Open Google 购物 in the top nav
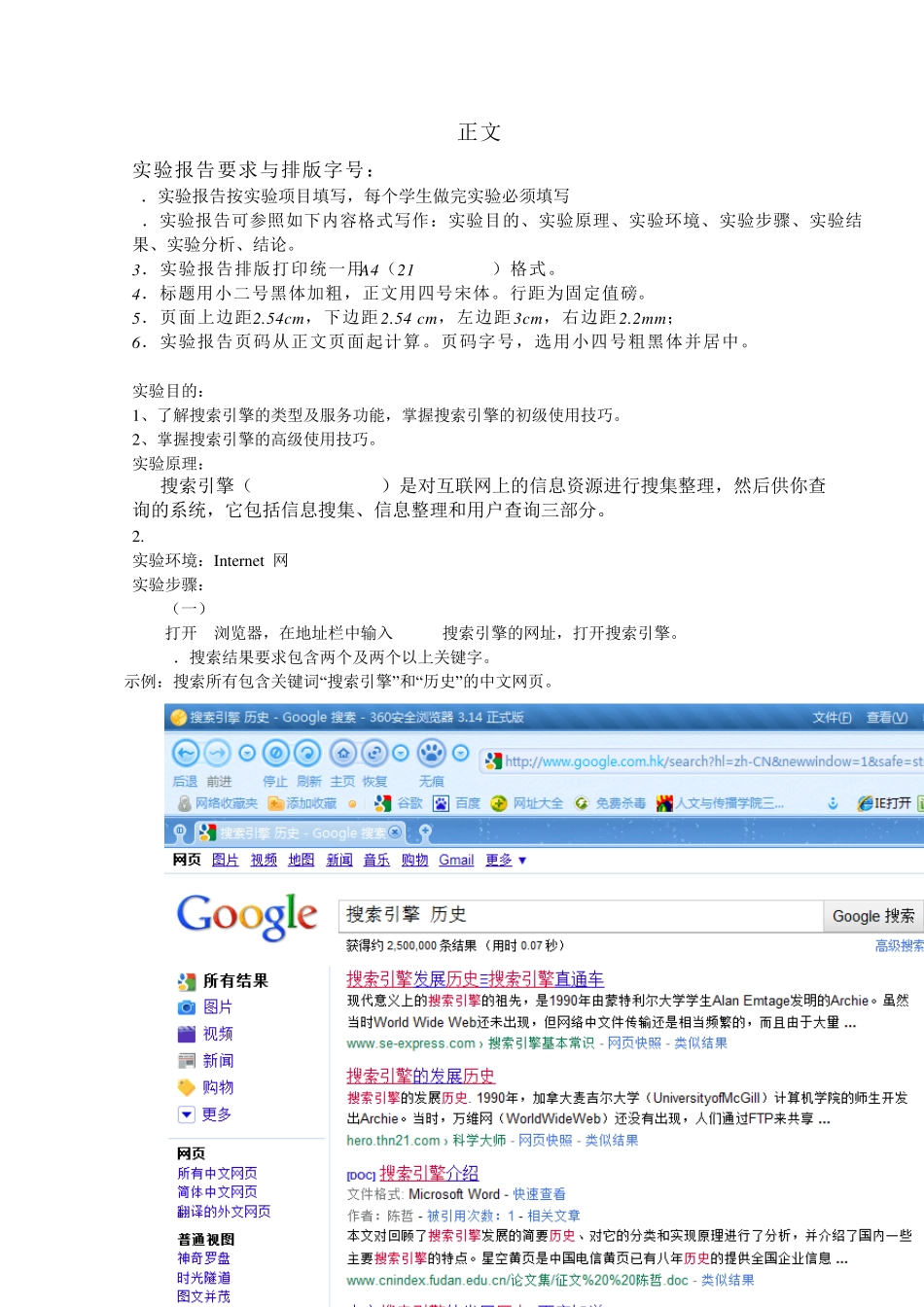Image resolution: width=924 pixels, height=1307 pixels. tap(414, 860)
